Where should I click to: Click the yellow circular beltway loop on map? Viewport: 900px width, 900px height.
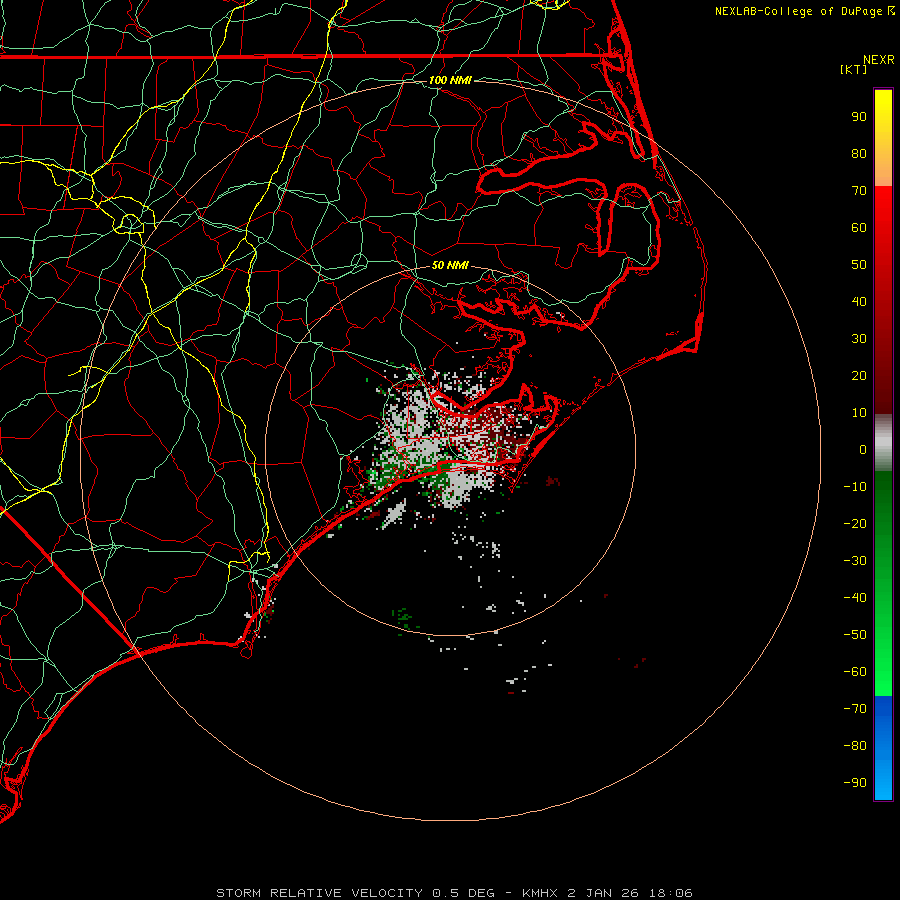coord(130,222)
